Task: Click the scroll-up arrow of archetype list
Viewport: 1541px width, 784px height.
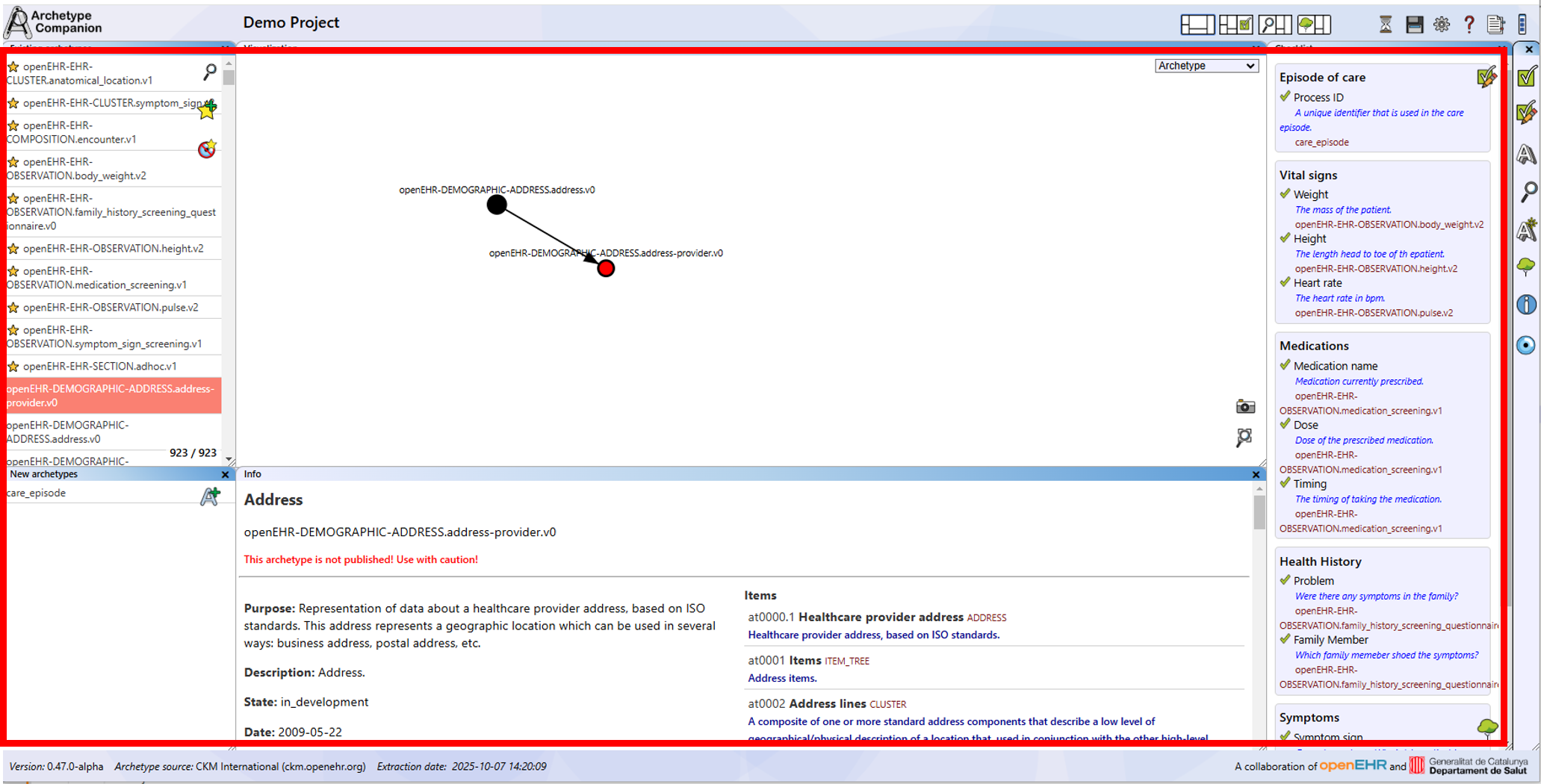Action: click(229, 64)
